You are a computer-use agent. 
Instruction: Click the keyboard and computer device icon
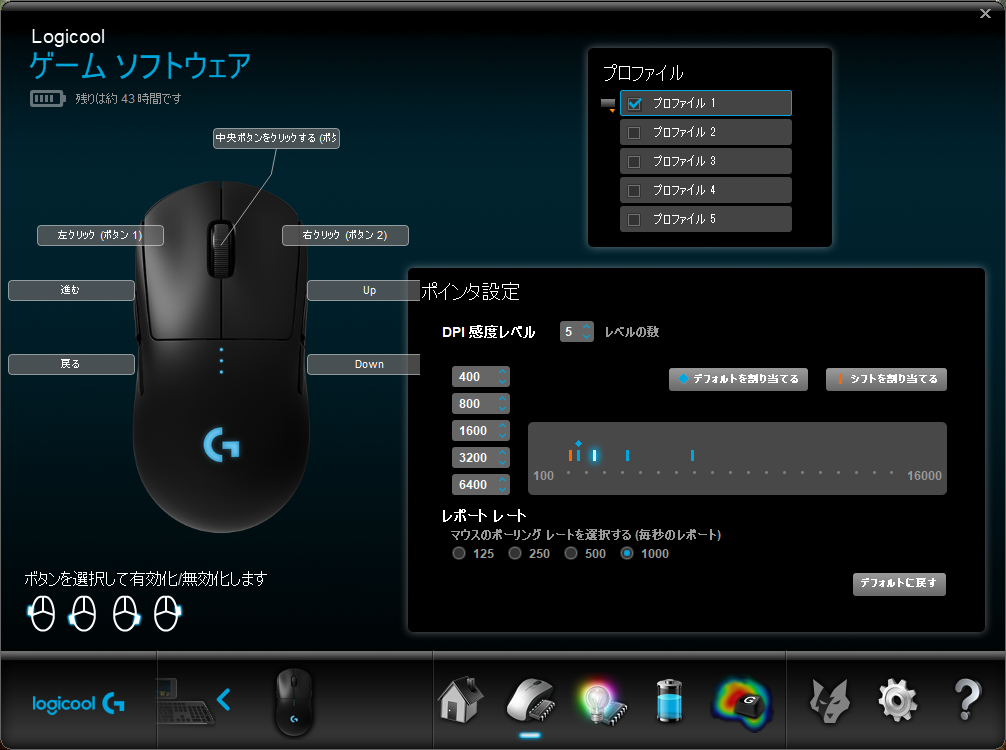pos(184,702)
